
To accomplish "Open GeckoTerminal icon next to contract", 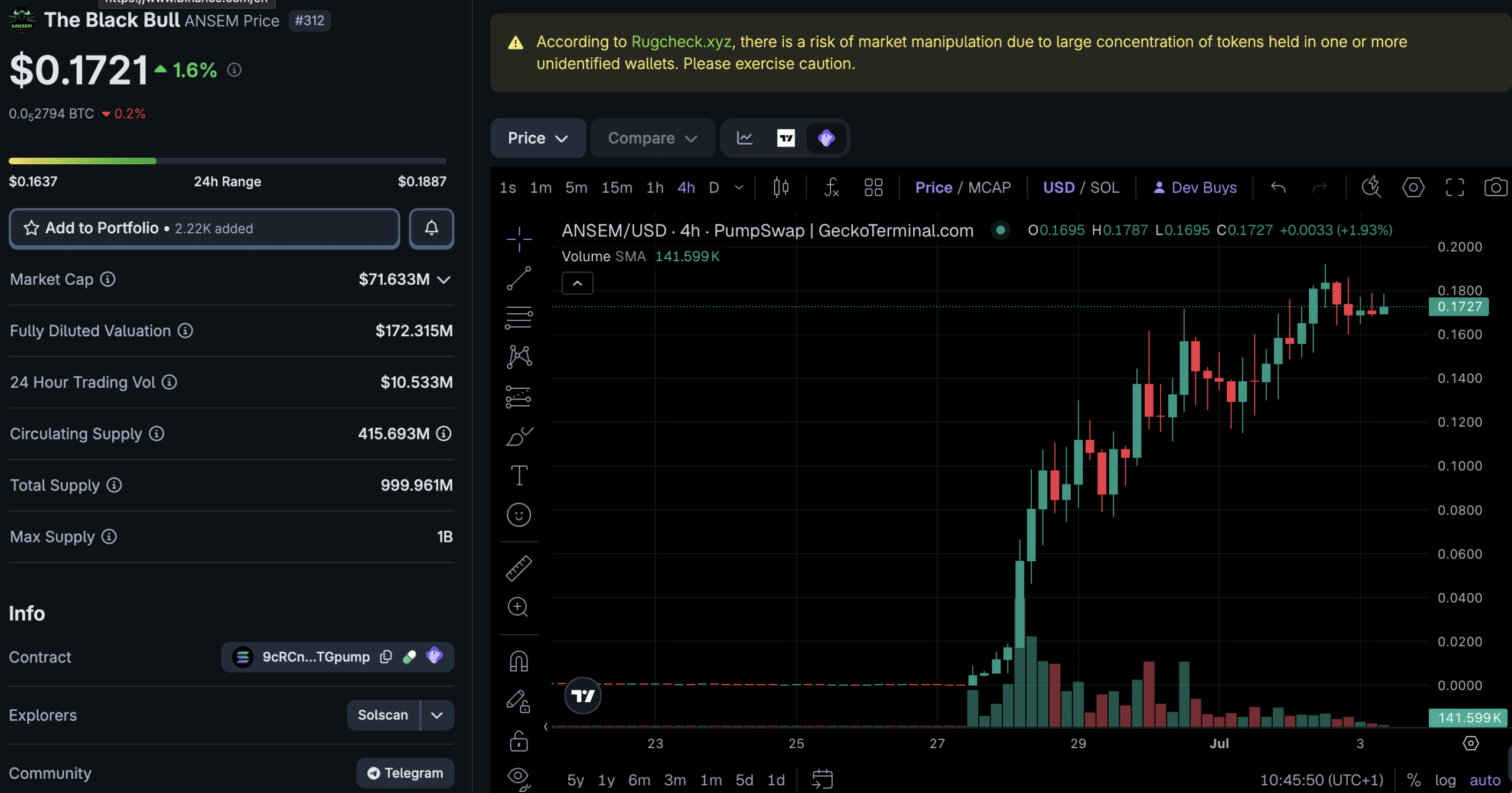I will pyautogui.click(x=434, y=655).
